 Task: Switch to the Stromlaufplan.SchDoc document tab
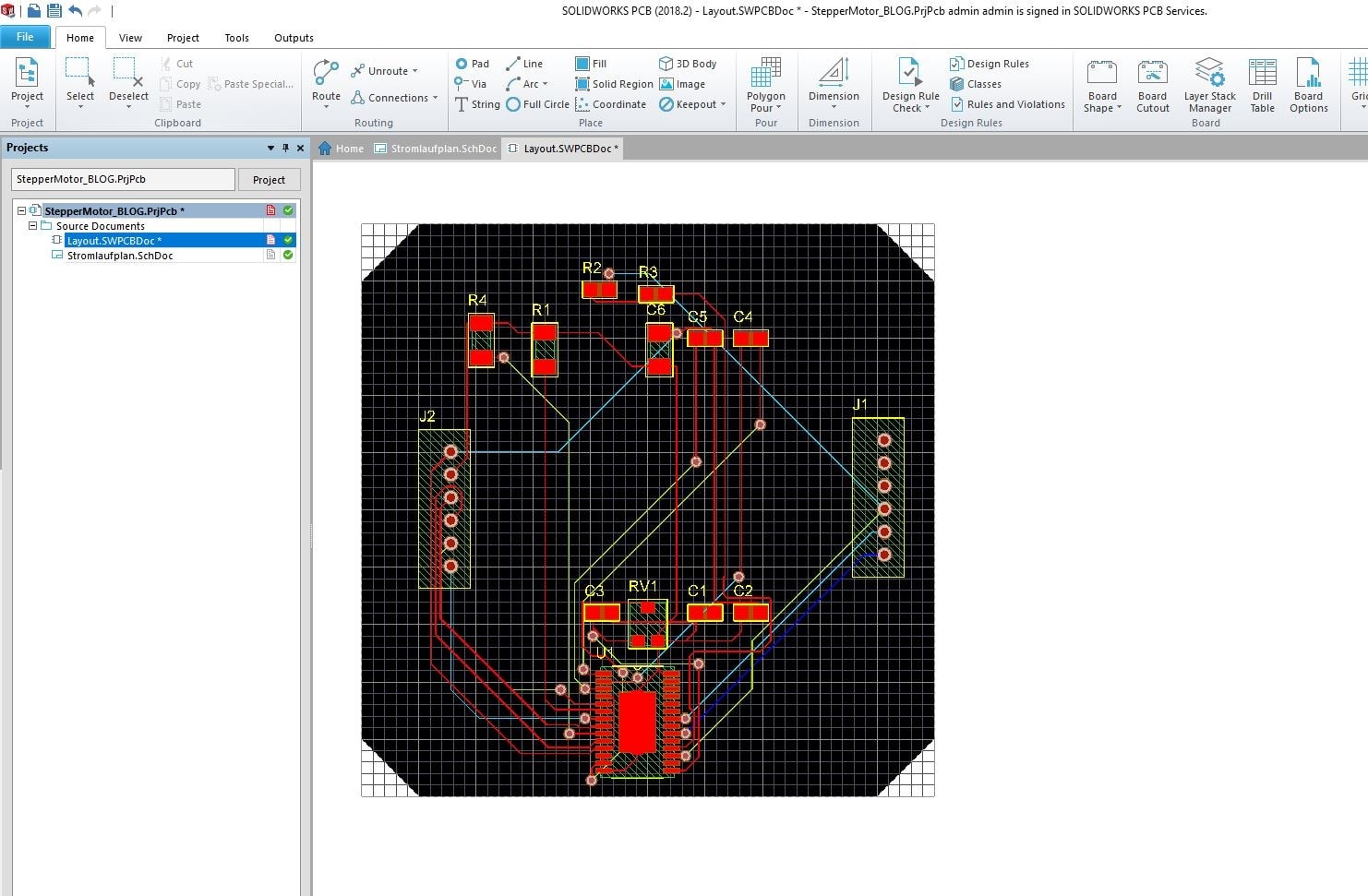[436, 149]
